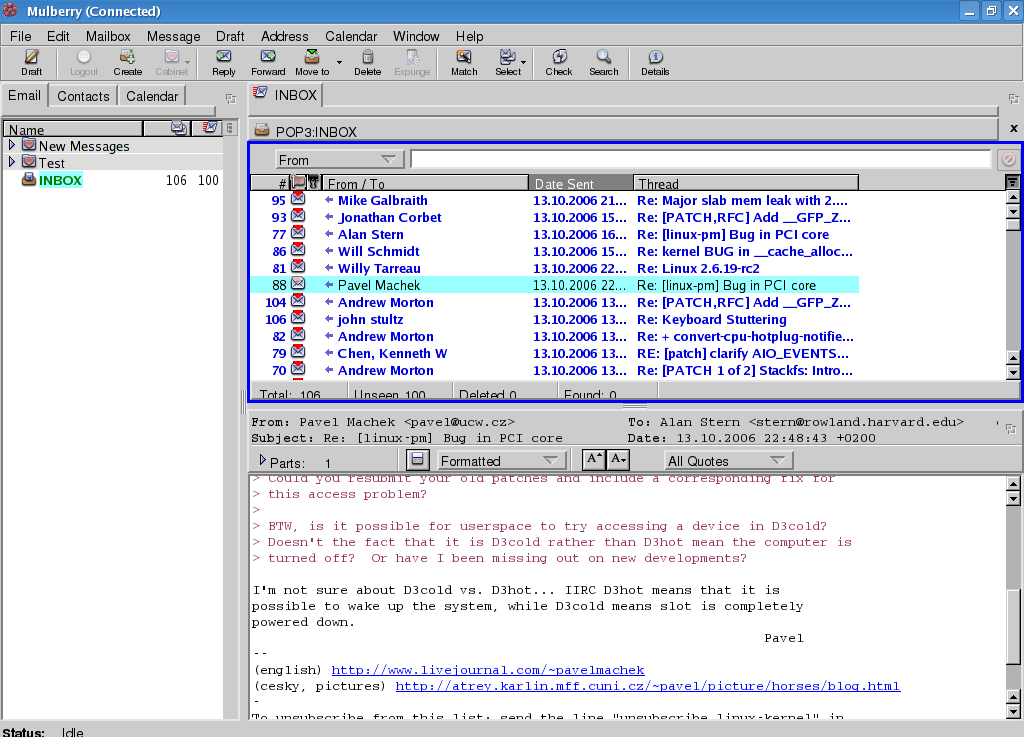Open the livejournal.com pavelmachek link
Image resolution: width=1024 pixels, height=737 pixels.
(x=488, y=670)
